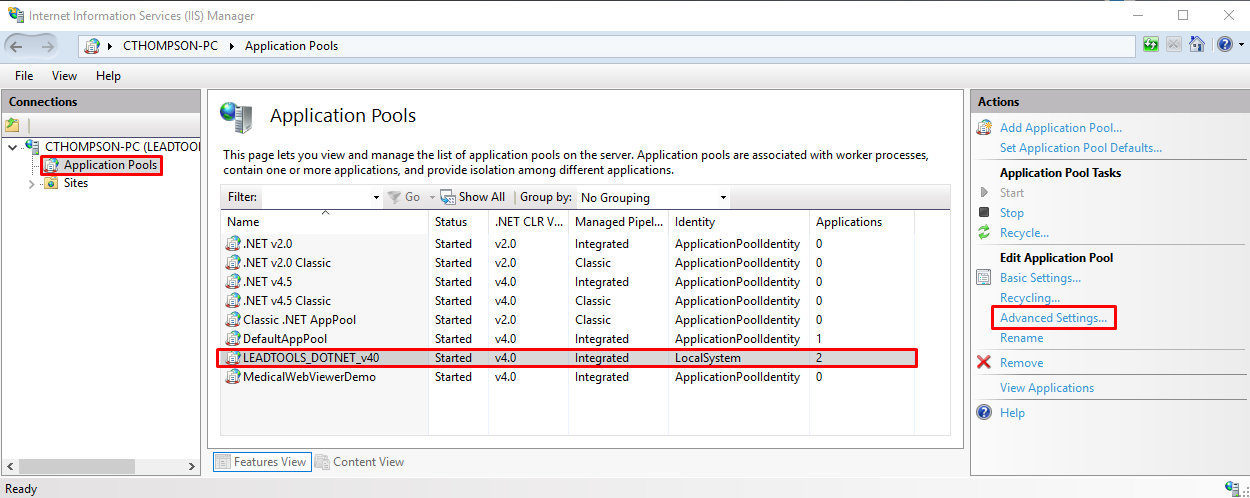Click the Back navigation arrow
The height and width of the screenshot is (498, 1250).
pyautogui.click(x=17, y=45)
